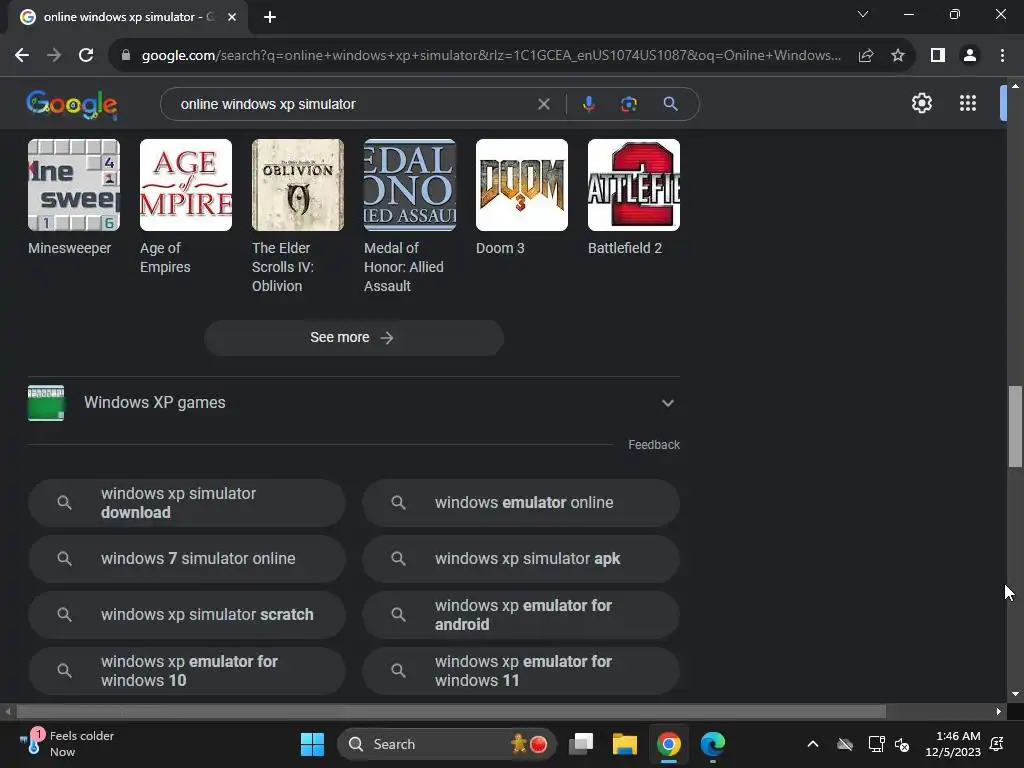Open the tab search dropdown arrow
The width and height of the screenshot is (1024, 768).
coord(863,14)
